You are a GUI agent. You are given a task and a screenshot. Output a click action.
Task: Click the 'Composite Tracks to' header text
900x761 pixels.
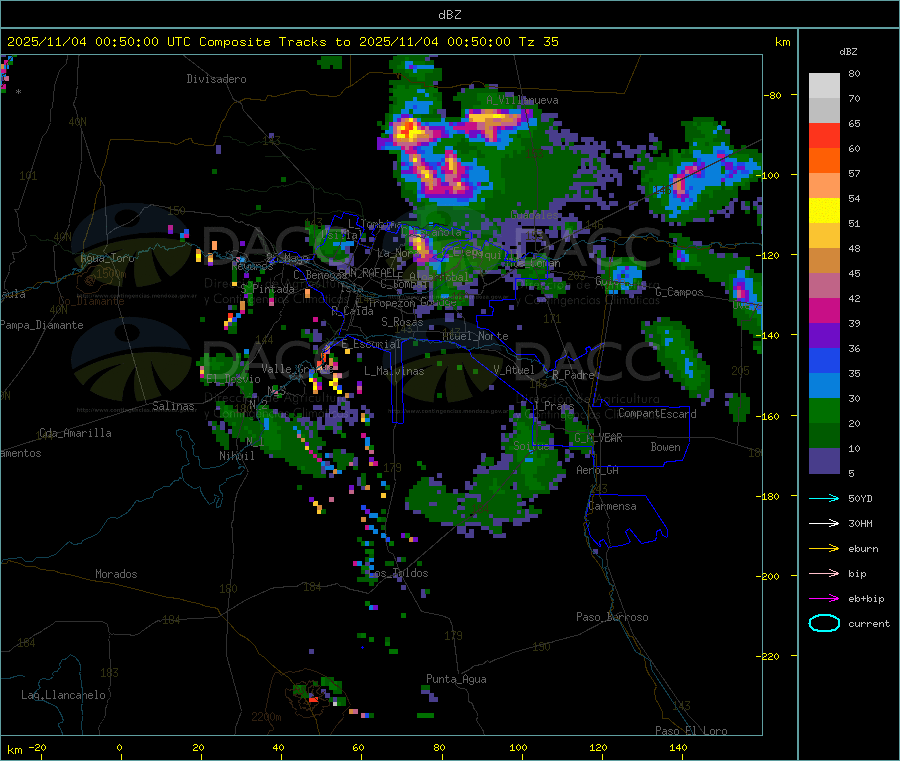coord(274,42)
